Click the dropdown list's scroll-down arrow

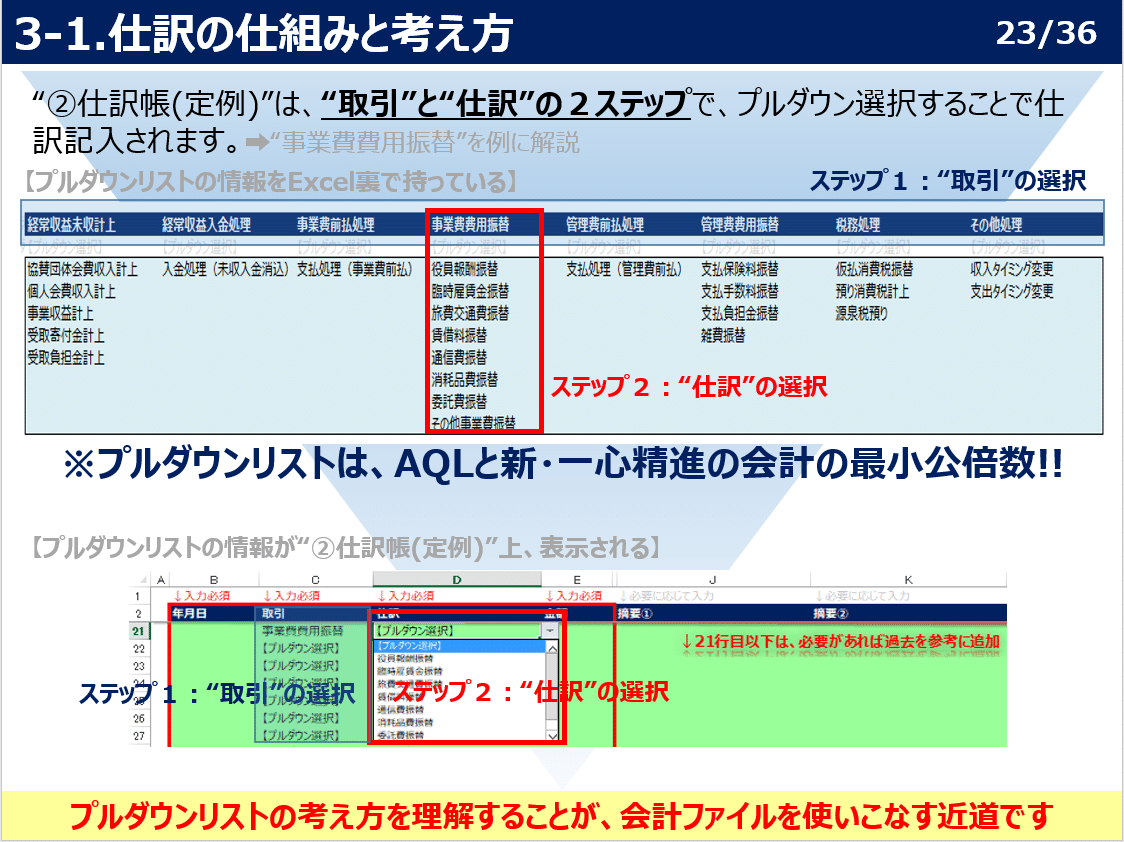552,735
